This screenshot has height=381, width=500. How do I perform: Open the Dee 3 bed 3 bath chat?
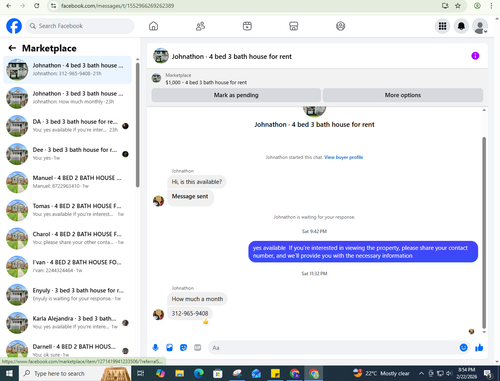[x=67, y=154]
